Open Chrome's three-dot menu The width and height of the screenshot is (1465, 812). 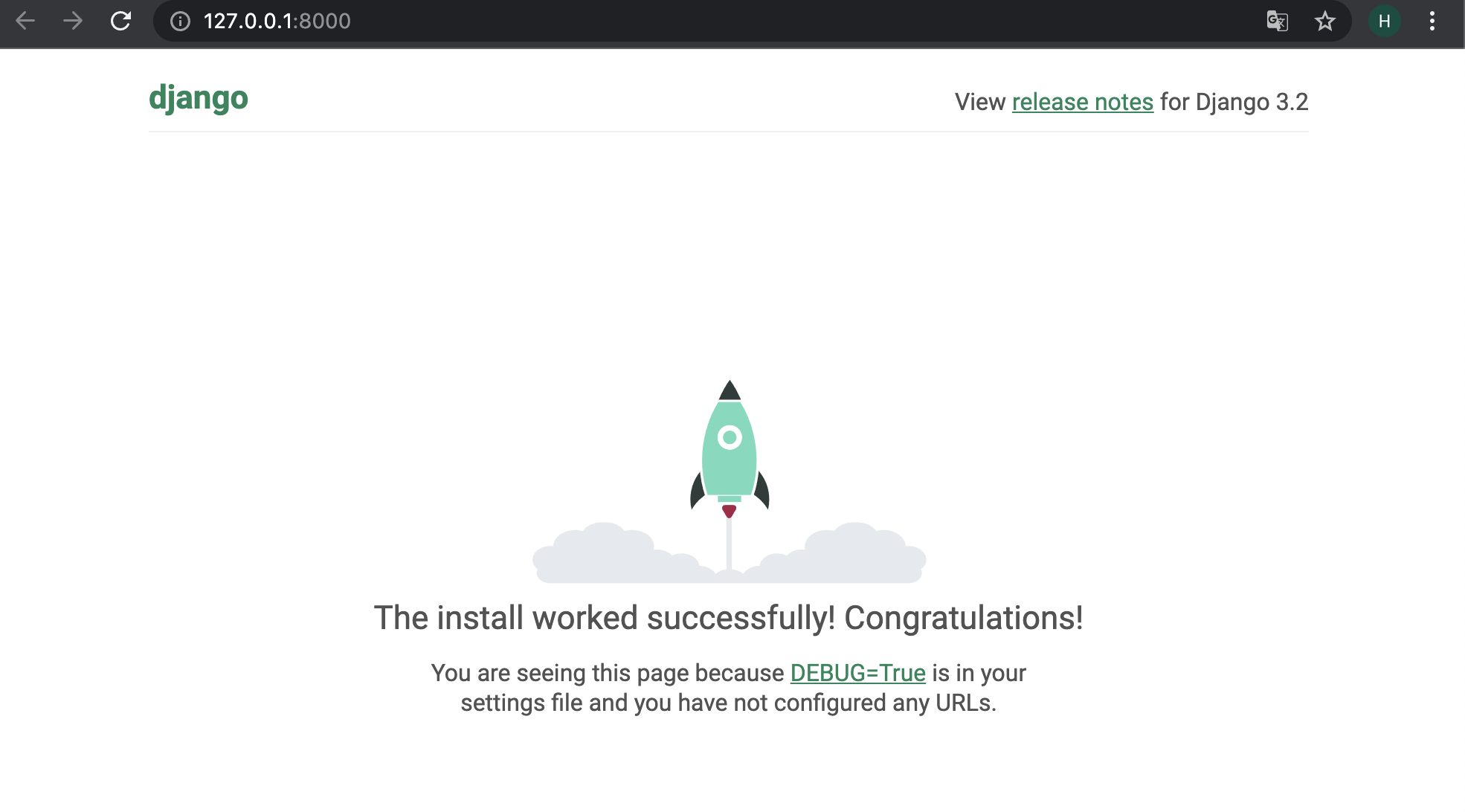[1432, 21]
